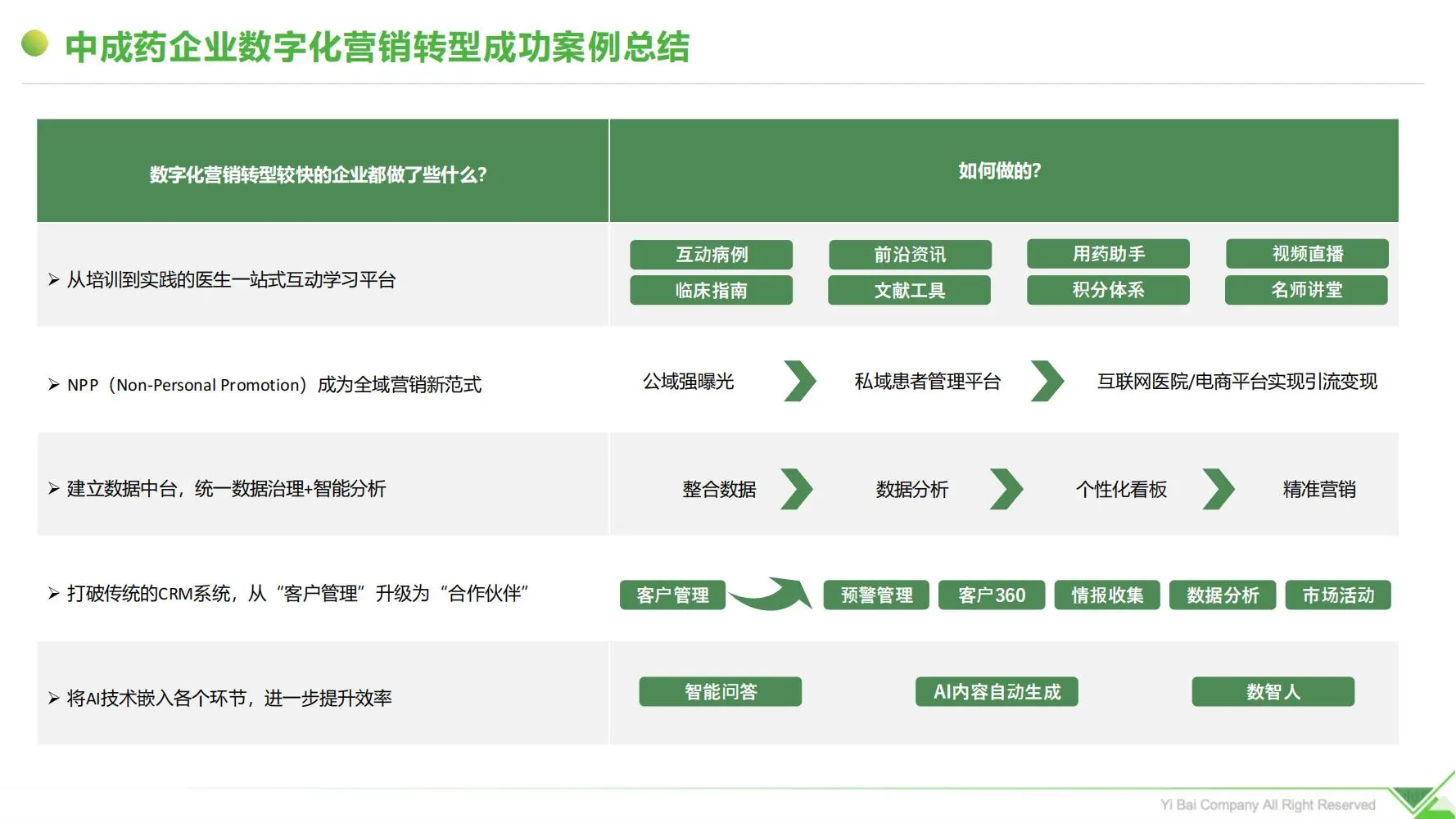This screenshot has height=819, width=1456.
Task: Click the curved arrow after 客户管理
Action: point(771,594)
